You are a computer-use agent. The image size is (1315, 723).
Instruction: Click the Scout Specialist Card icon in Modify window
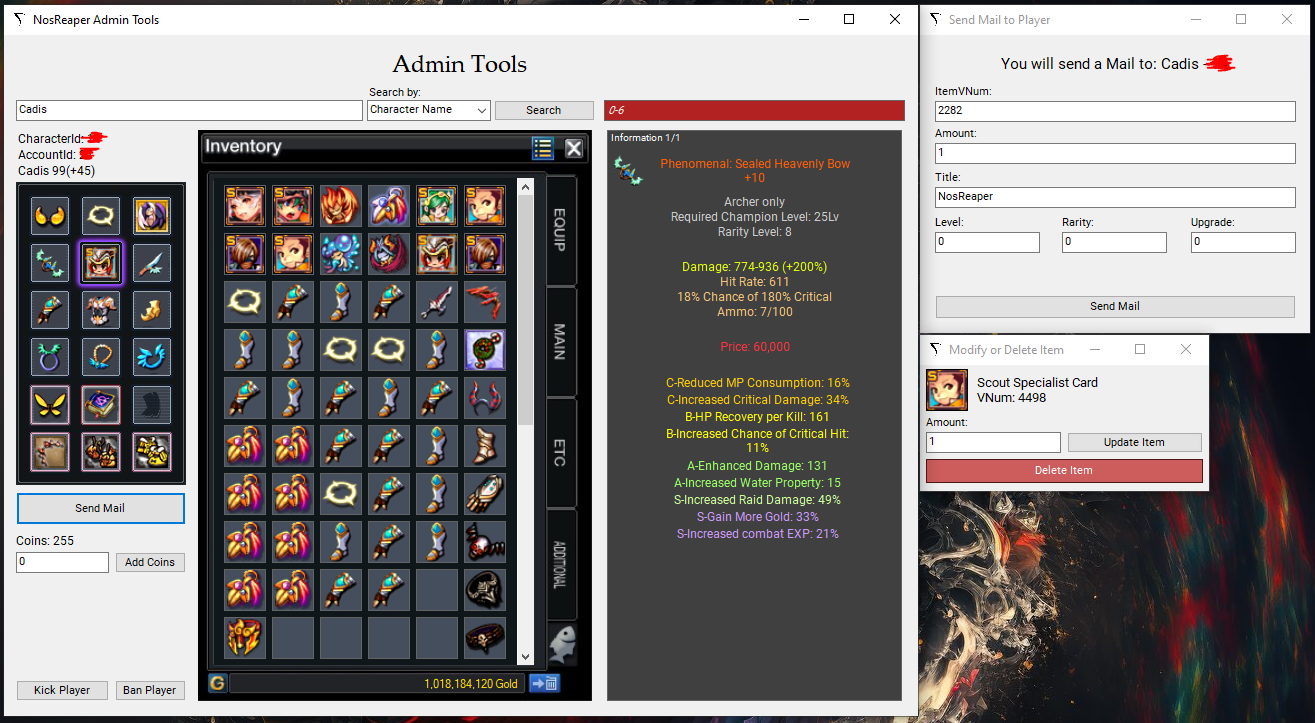click(x=946, y=389)
